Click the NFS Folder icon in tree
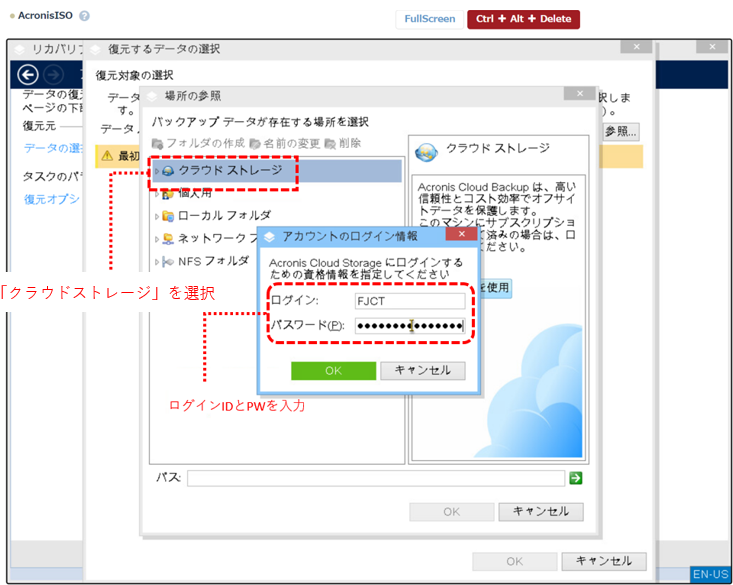The width and height of the screenshot is (733, 585). pos(167,261)
